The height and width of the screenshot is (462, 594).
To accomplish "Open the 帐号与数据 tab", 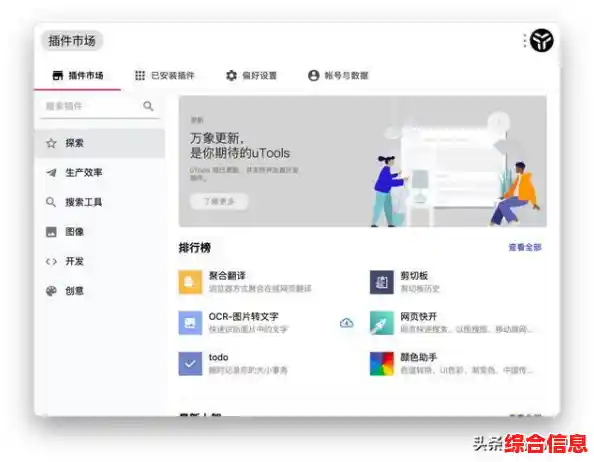I will (x=338, y=75).
